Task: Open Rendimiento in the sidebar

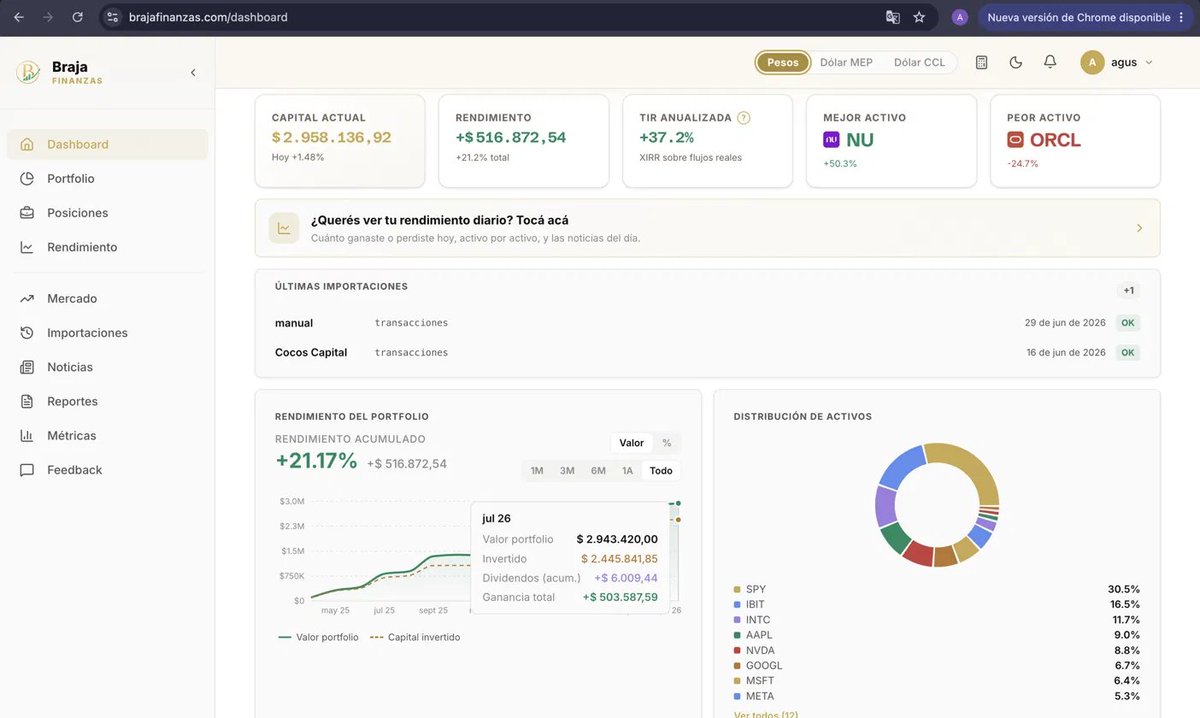Action: click(x=107, y=247)
